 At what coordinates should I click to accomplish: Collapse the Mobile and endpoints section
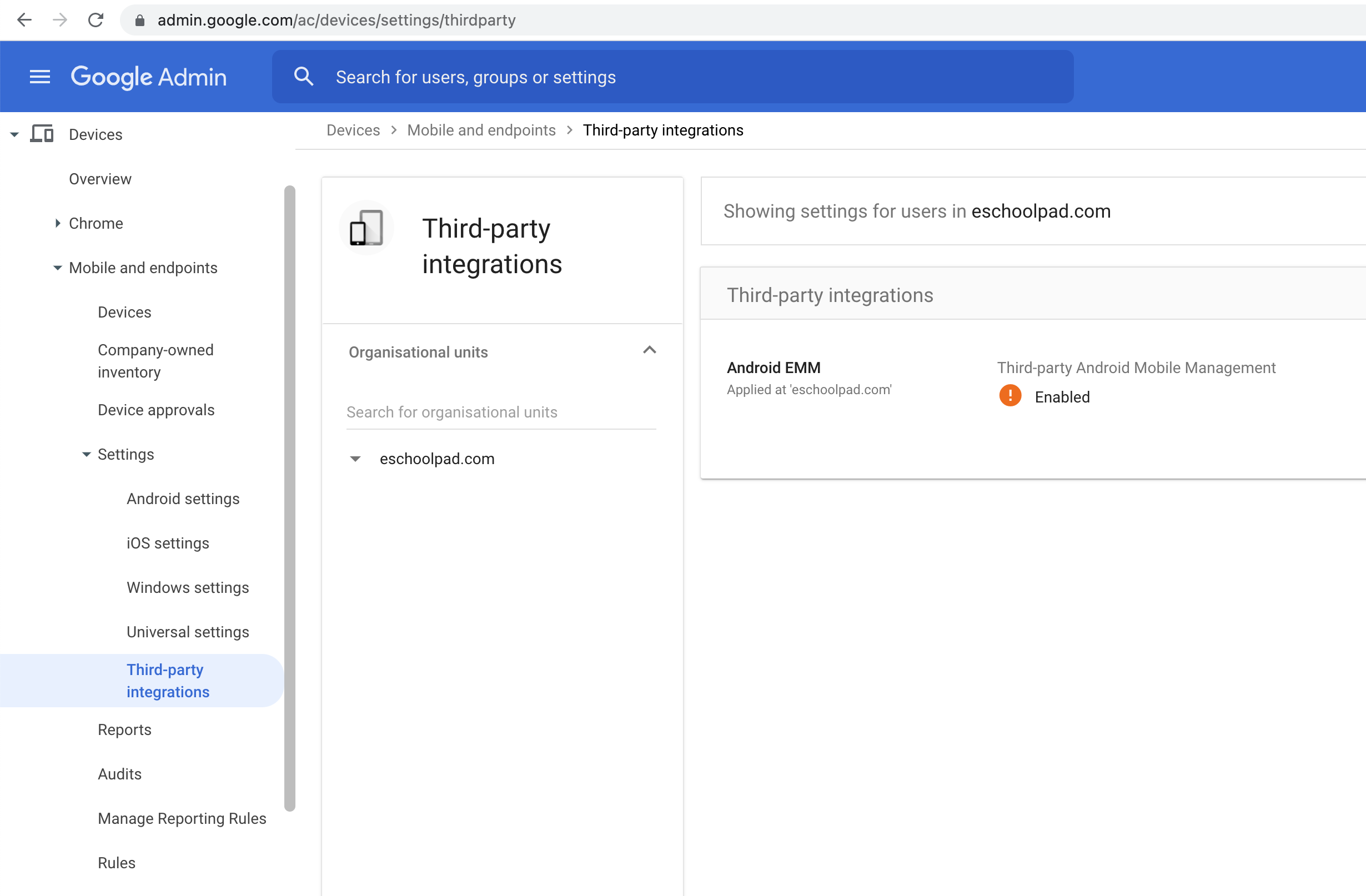click(57, 268)
